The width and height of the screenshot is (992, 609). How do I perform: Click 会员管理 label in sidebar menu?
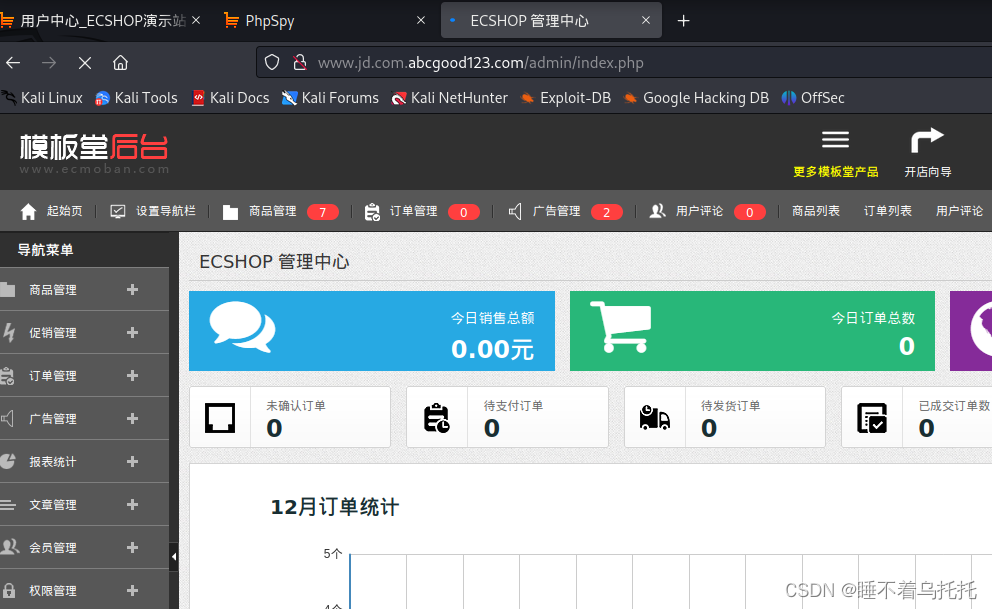coord(53,548)
